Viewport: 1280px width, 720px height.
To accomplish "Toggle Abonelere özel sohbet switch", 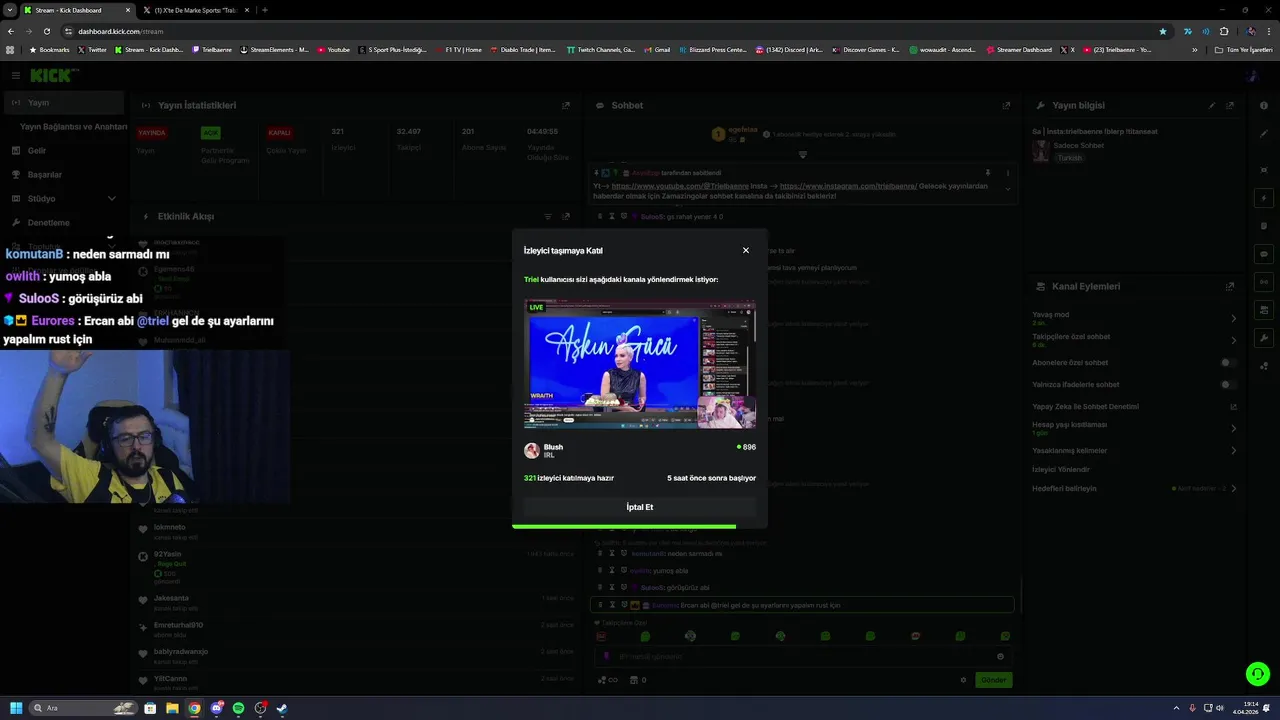I will pos(1229,362).
